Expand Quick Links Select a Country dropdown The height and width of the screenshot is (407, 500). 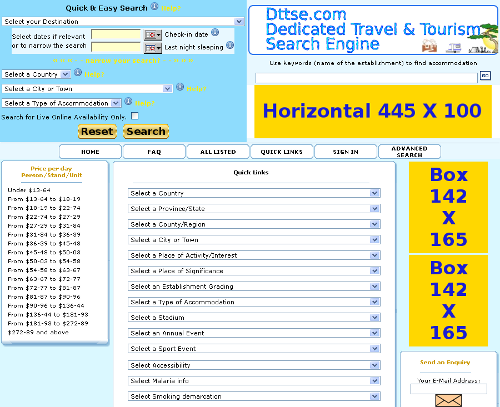(x=254, y=193)
